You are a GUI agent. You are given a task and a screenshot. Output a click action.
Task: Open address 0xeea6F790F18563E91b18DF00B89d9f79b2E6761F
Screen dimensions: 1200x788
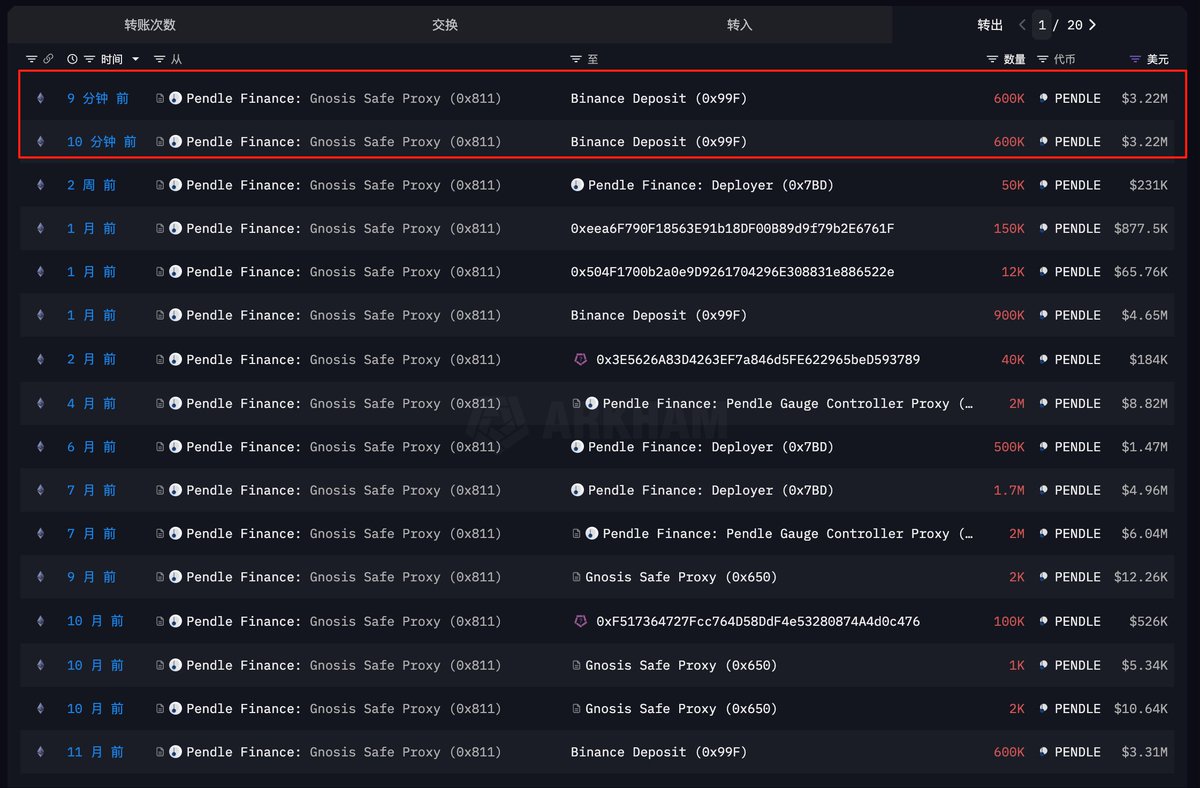point(732,229)
